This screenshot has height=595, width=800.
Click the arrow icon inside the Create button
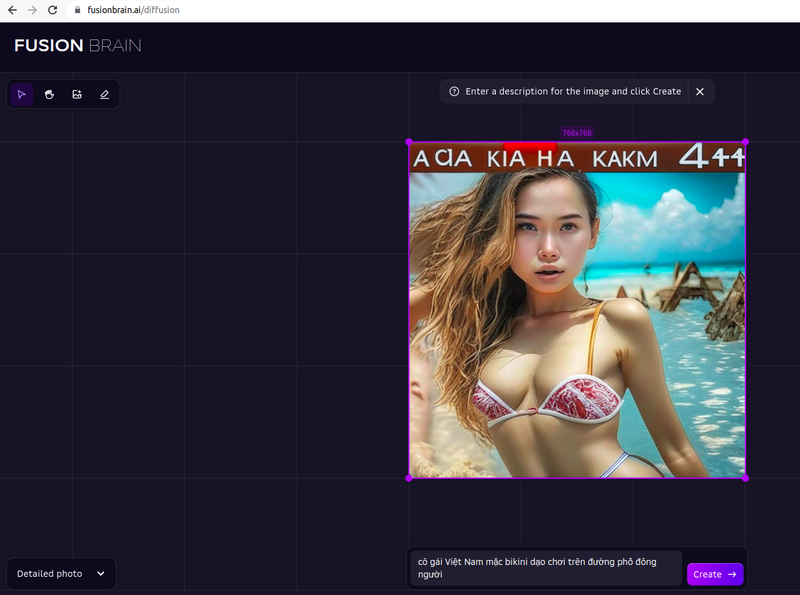[x=731, y=574]
